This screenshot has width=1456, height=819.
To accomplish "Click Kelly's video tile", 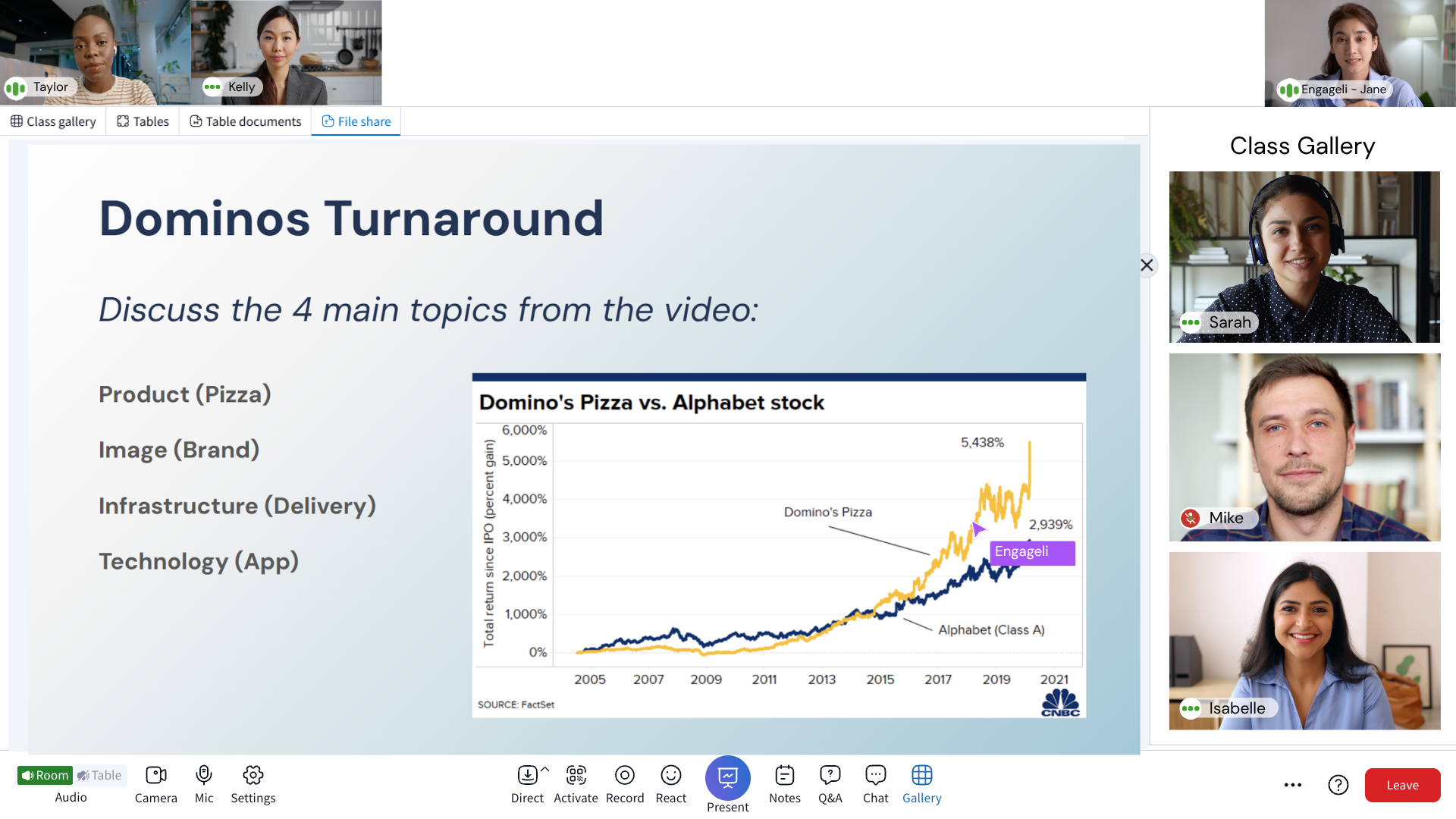I will coord(286,52).
